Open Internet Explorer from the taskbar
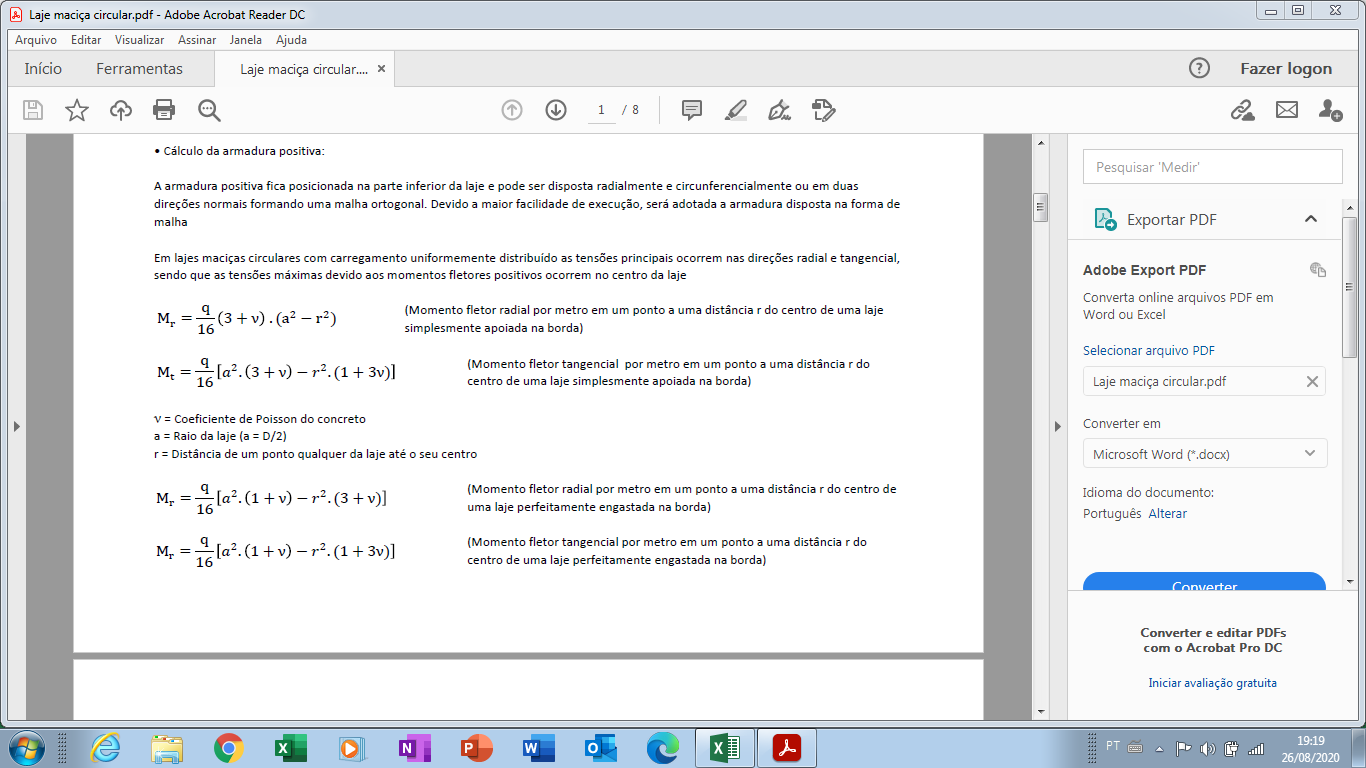Viewport: 1366px width, 768px height. coord(105,747)
